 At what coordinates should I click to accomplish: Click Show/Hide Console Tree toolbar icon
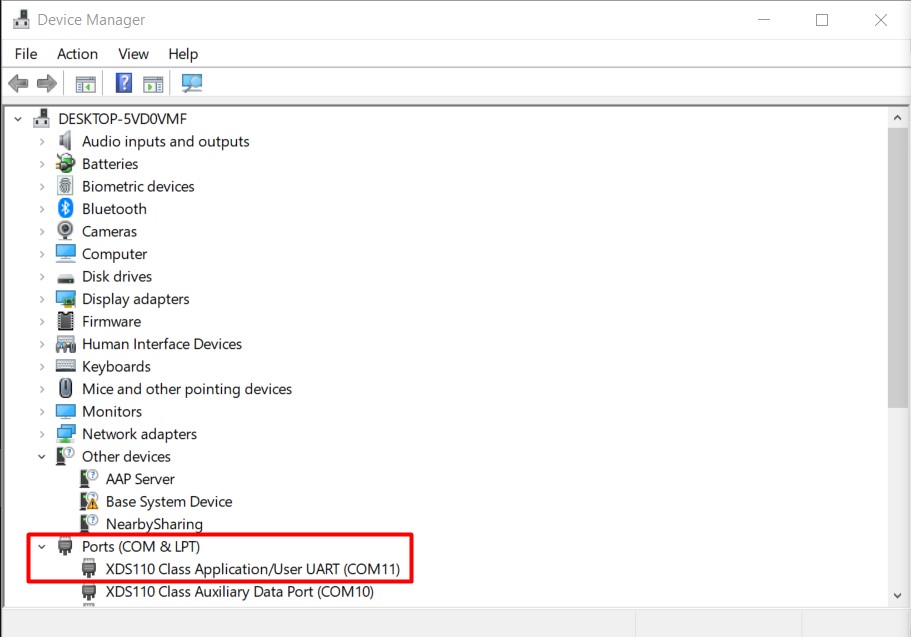(x=85, y=84)
